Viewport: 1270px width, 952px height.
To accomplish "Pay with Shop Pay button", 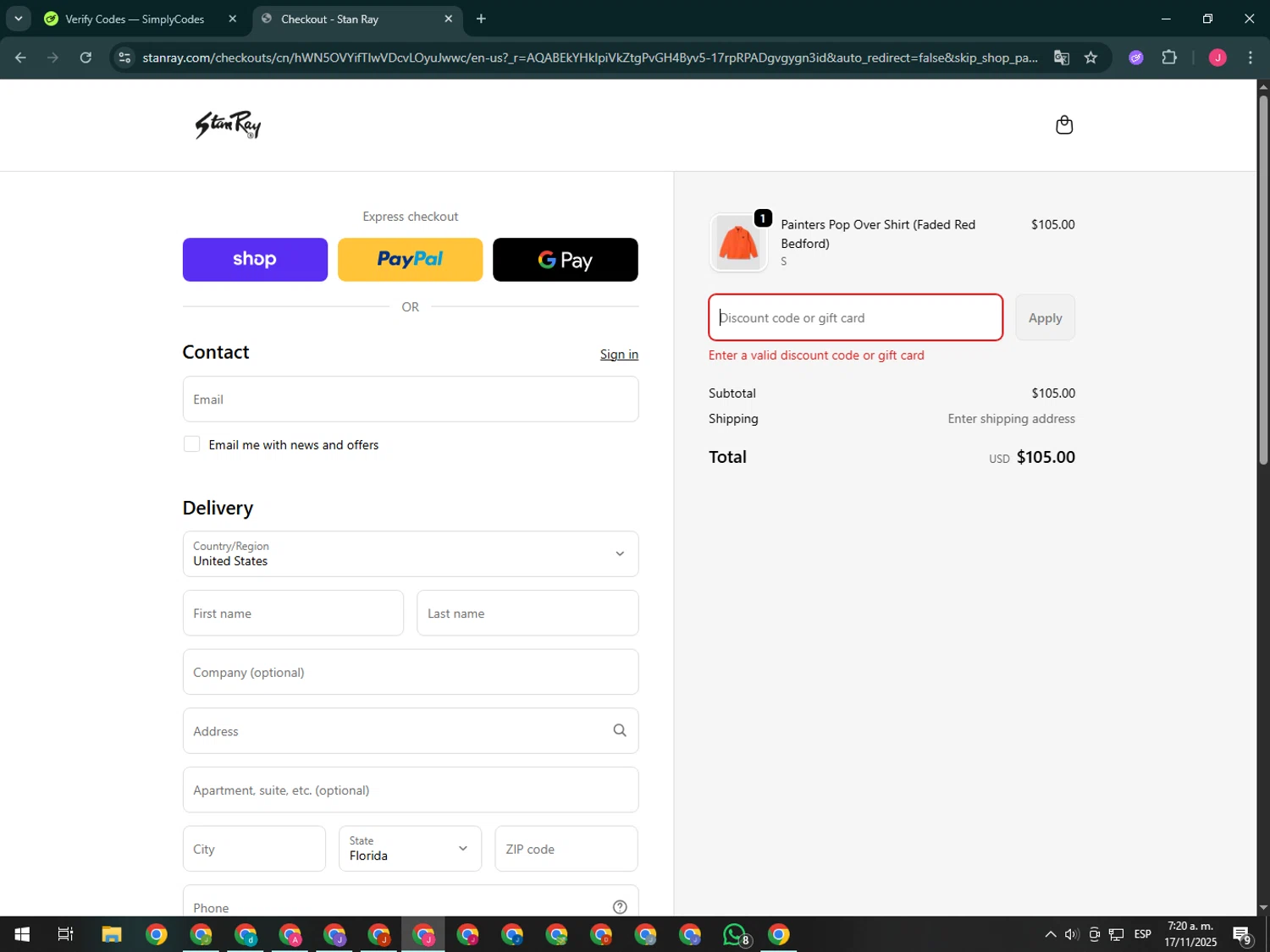I will pyautogui.click(x=255, y=260).
